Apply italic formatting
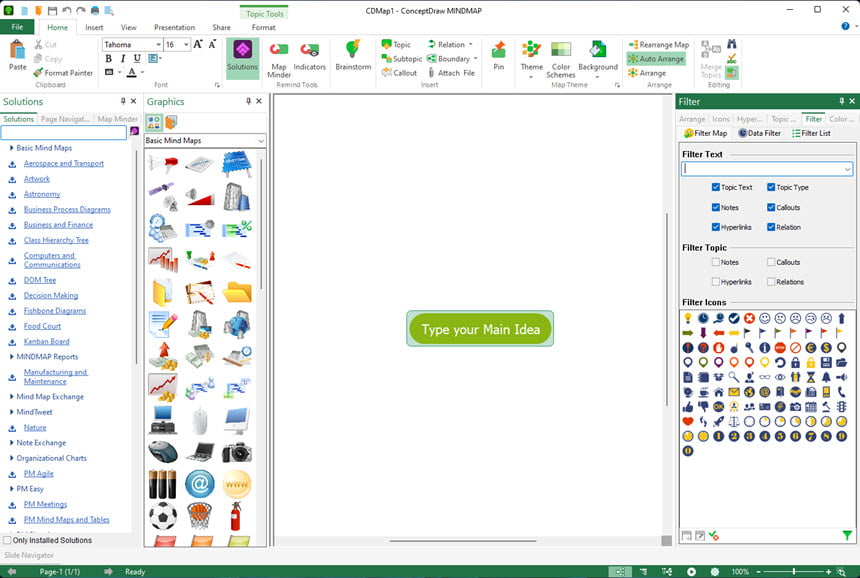Viewport: 860px width, 578px height. pyautogui.click(x=123, y=58)
